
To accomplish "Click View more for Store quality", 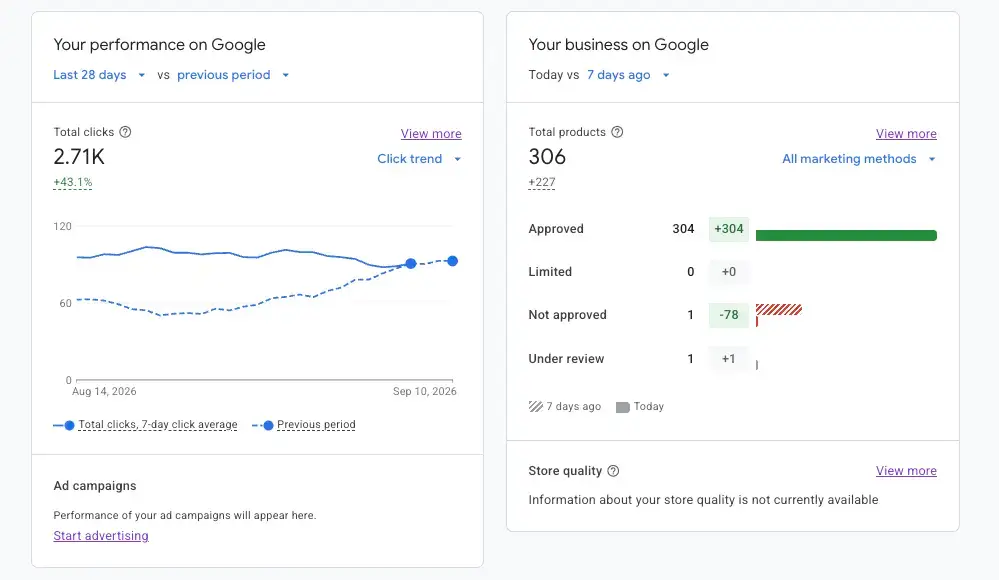I will (x=906, y=471).
